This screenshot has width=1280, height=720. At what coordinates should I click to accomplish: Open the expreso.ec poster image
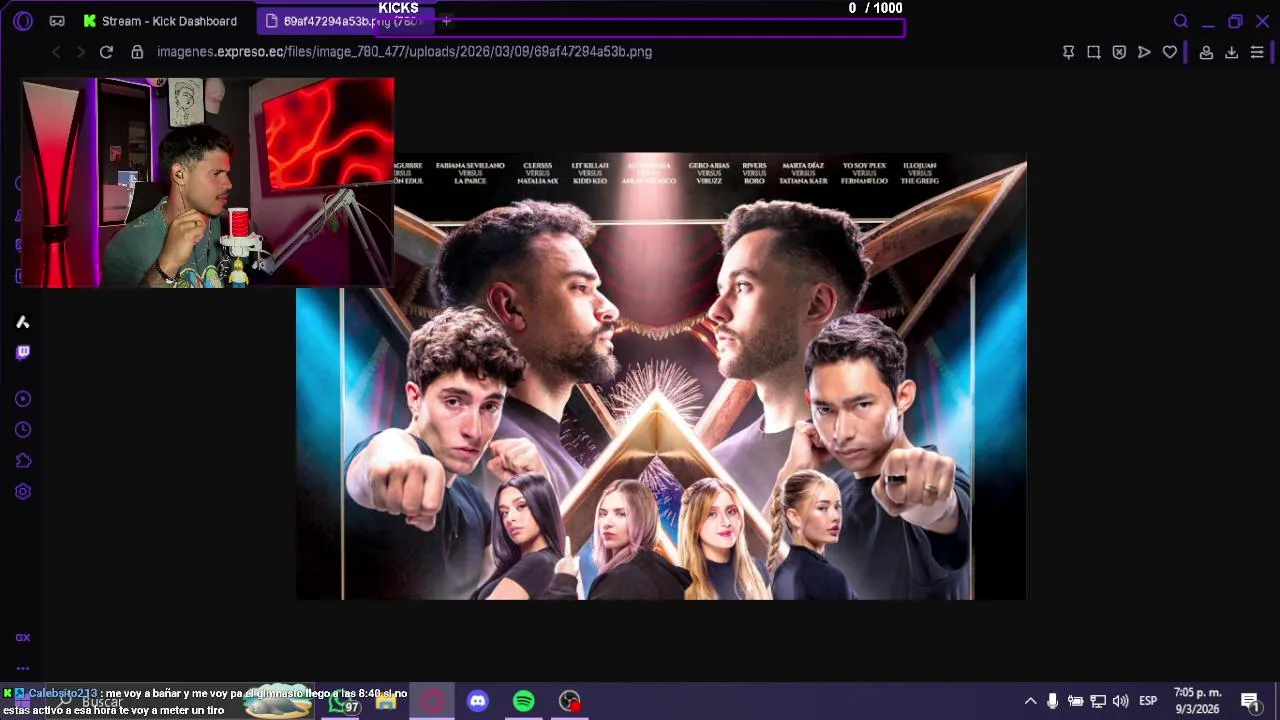click(660, 376)
